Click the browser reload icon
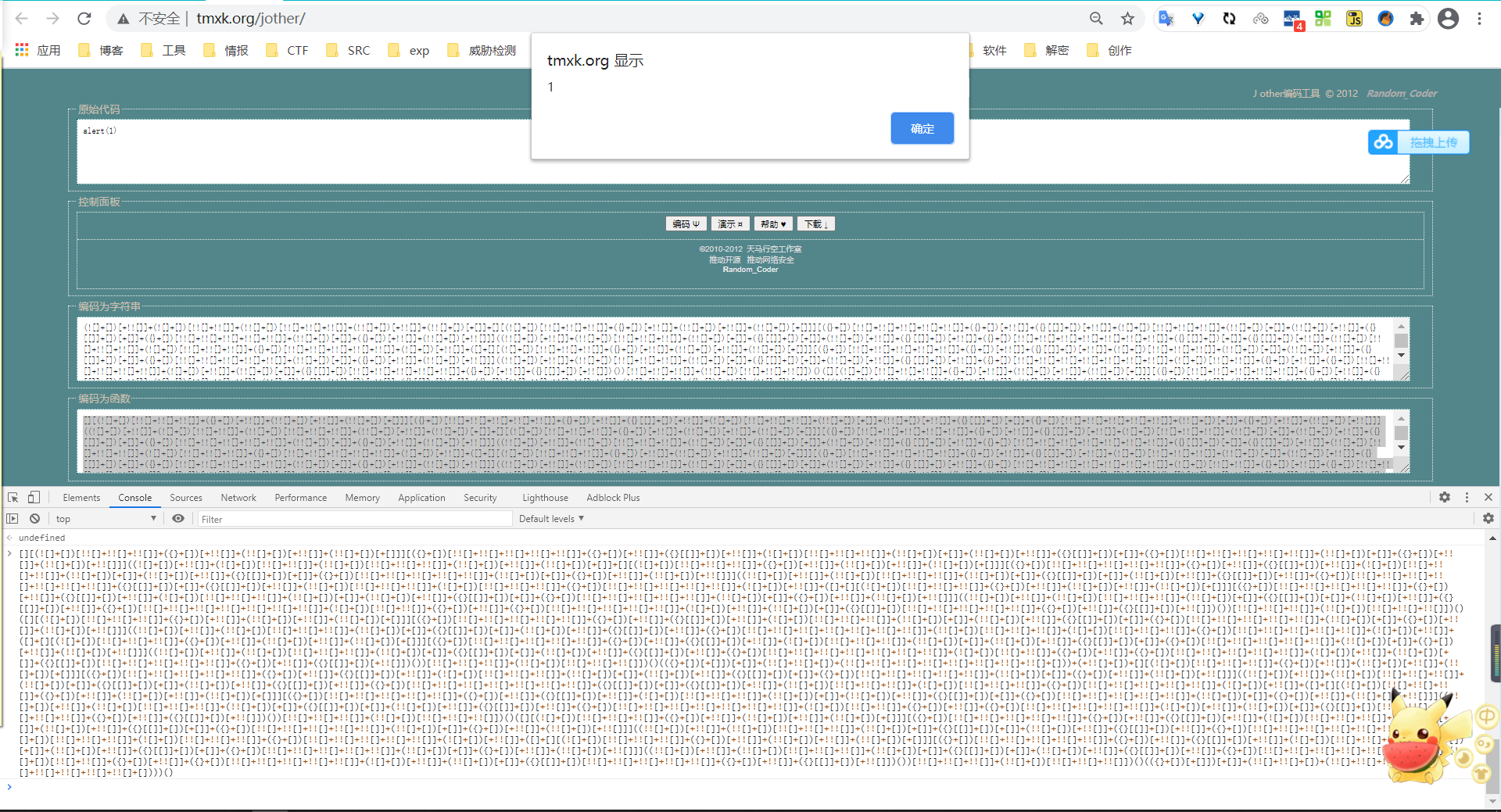The image size is (1501, 812). click(84, 18)
